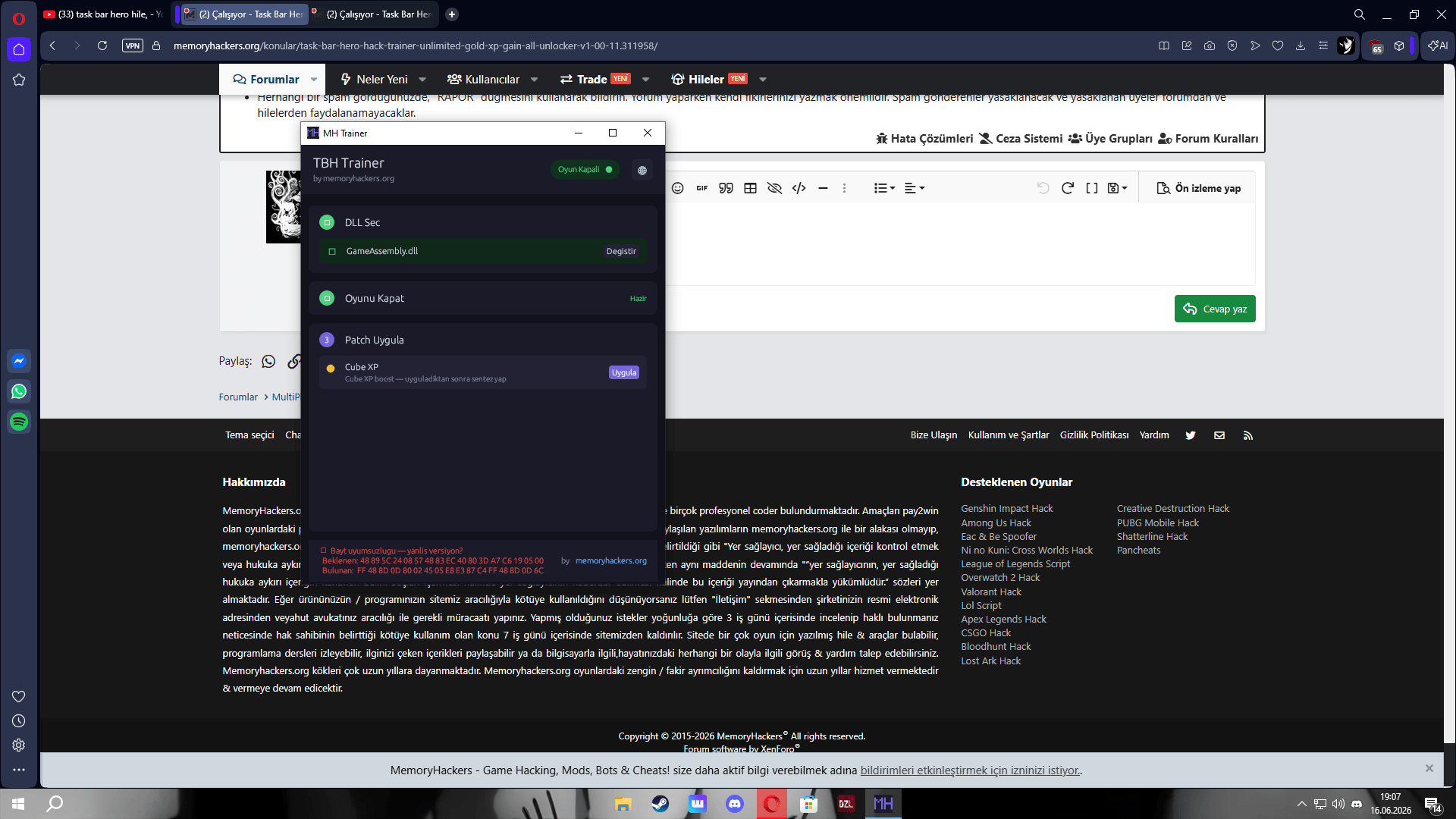Click the globe language icon in TBH Trainer

(642, 170)
